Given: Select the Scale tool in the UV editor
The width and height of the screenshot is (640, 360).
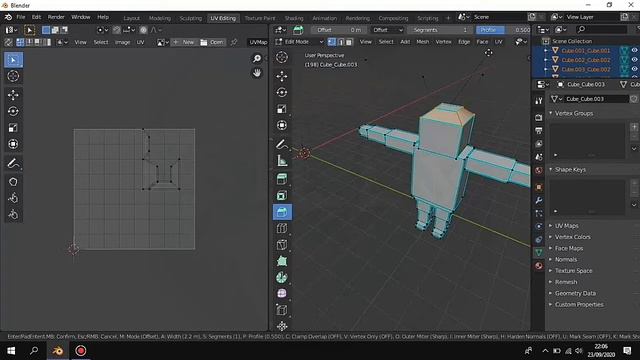Looking at the screenshot, I should coord(13,128).
